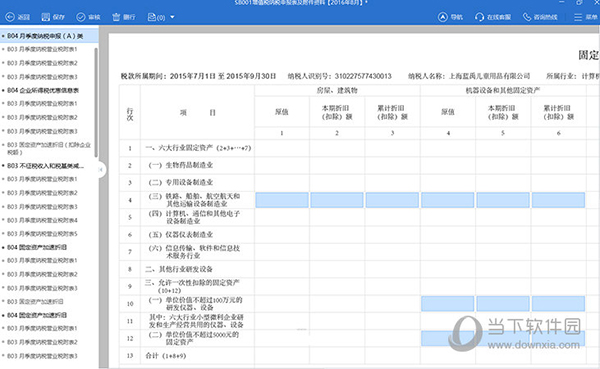Click the sidebar vertical scrollbar
The image size is (600, 369).
click(x=96, y=102)
